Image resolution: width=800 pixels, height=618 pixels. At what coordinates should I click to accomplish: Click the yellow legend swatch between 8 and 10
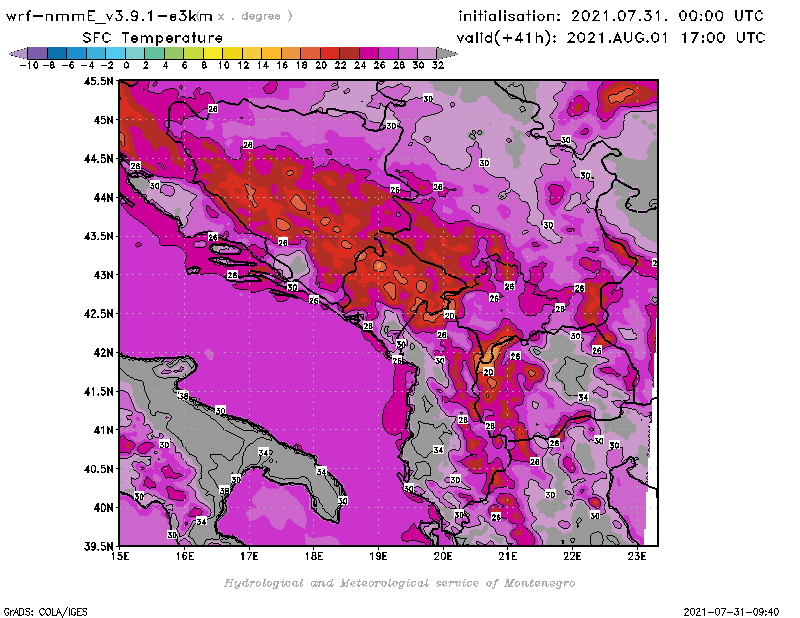(x=213, y=53)
